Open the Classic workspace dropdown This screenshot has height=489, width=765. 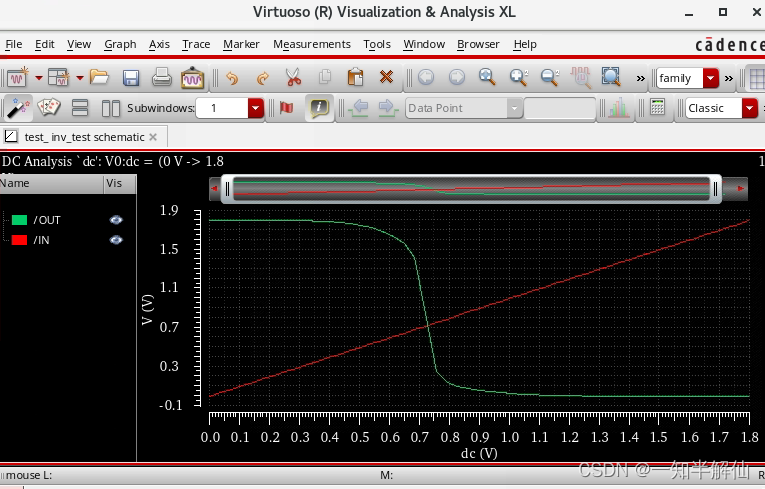(750, 108)
